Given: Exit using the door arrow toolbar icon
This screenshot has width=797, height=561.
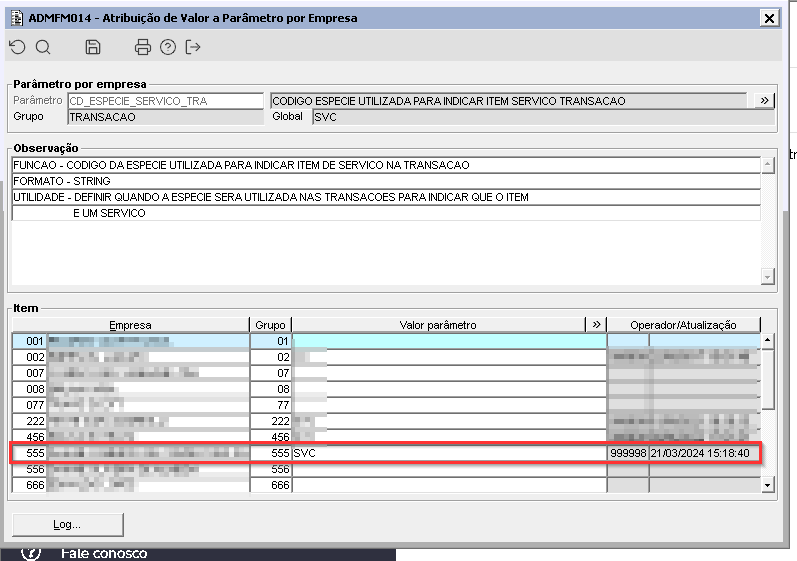Looking at the screenshot, I should point(193,47).
